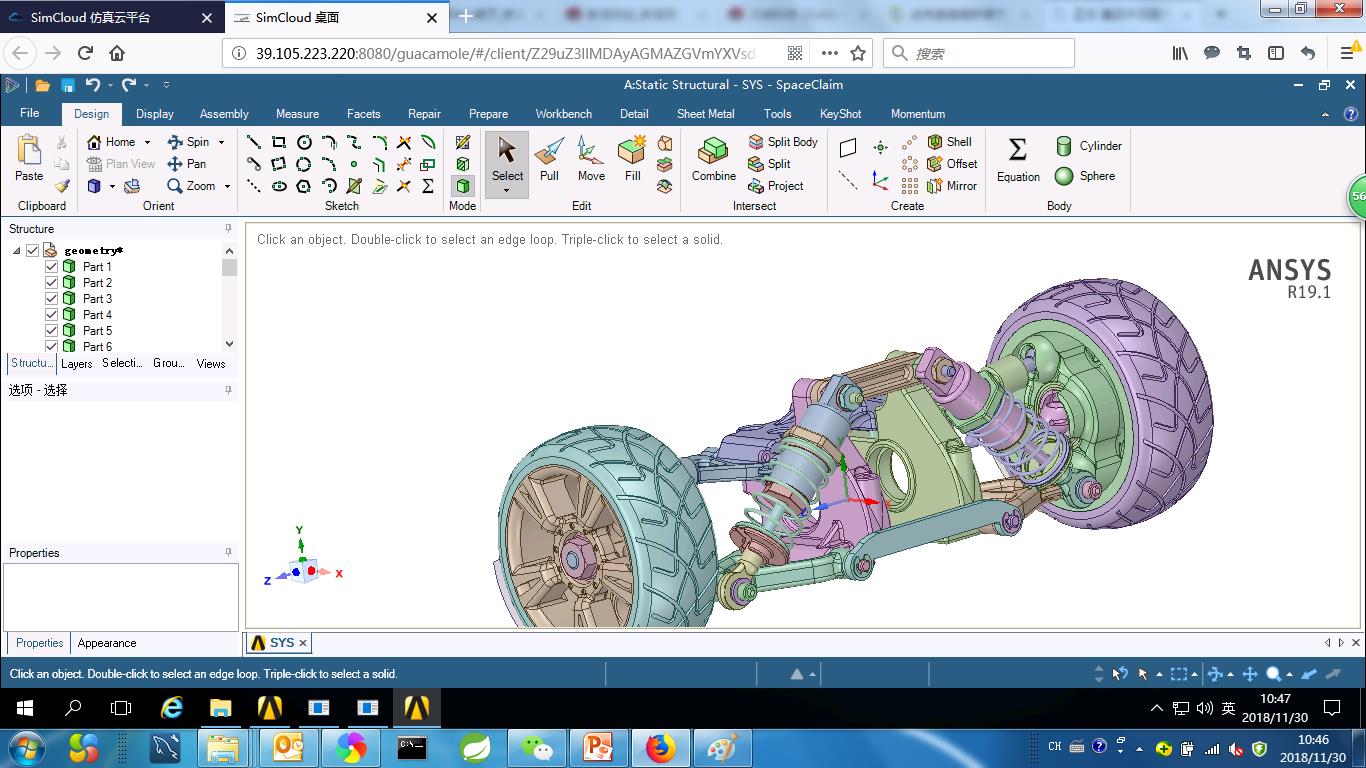This screenshot has height=768, width=1366.
Task: Select the Split Body tool
Action: [x=783, y=142]
